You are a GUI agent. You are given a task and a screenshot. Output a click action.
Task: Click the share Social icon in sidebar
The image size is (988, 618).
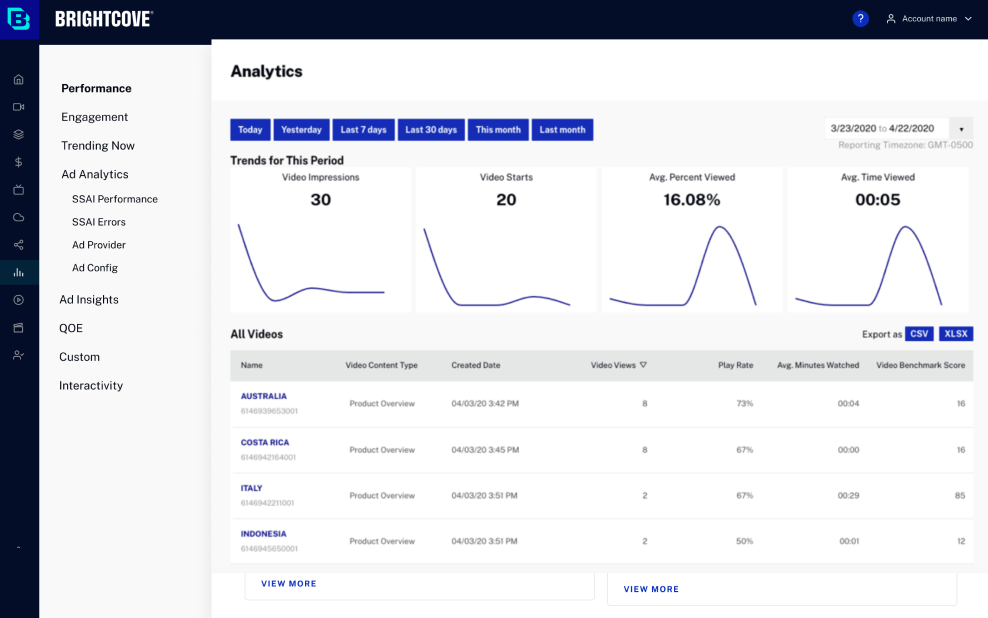pyautogui.click(x=18, y=244)
